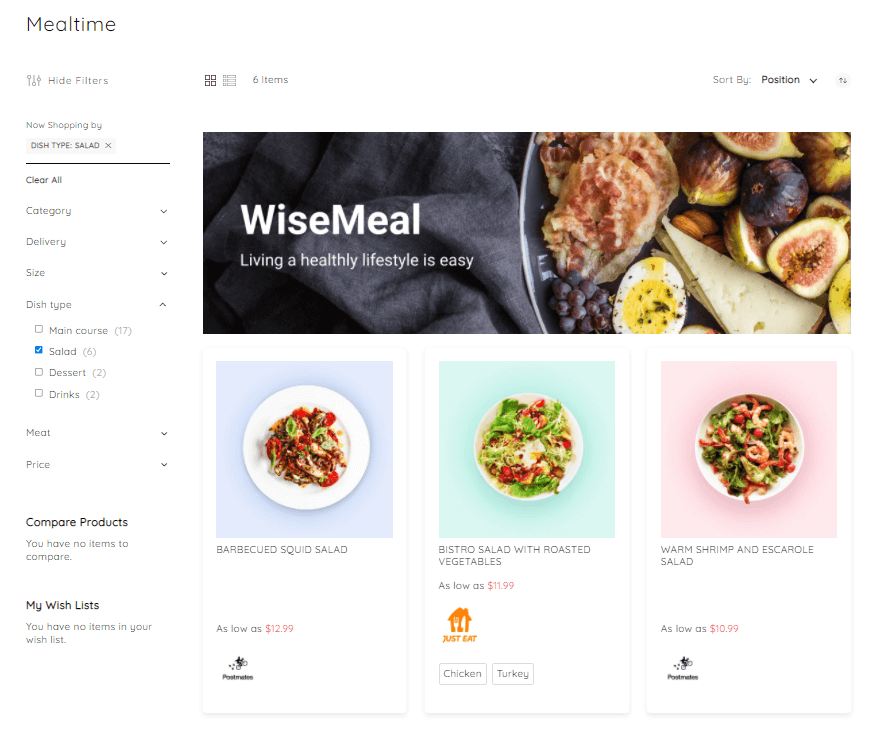The height and width of the screenshot is (738, 881).
Task: Open the Sort By Position dropdown
Action: pyautogui.click(x=789, y=80)
